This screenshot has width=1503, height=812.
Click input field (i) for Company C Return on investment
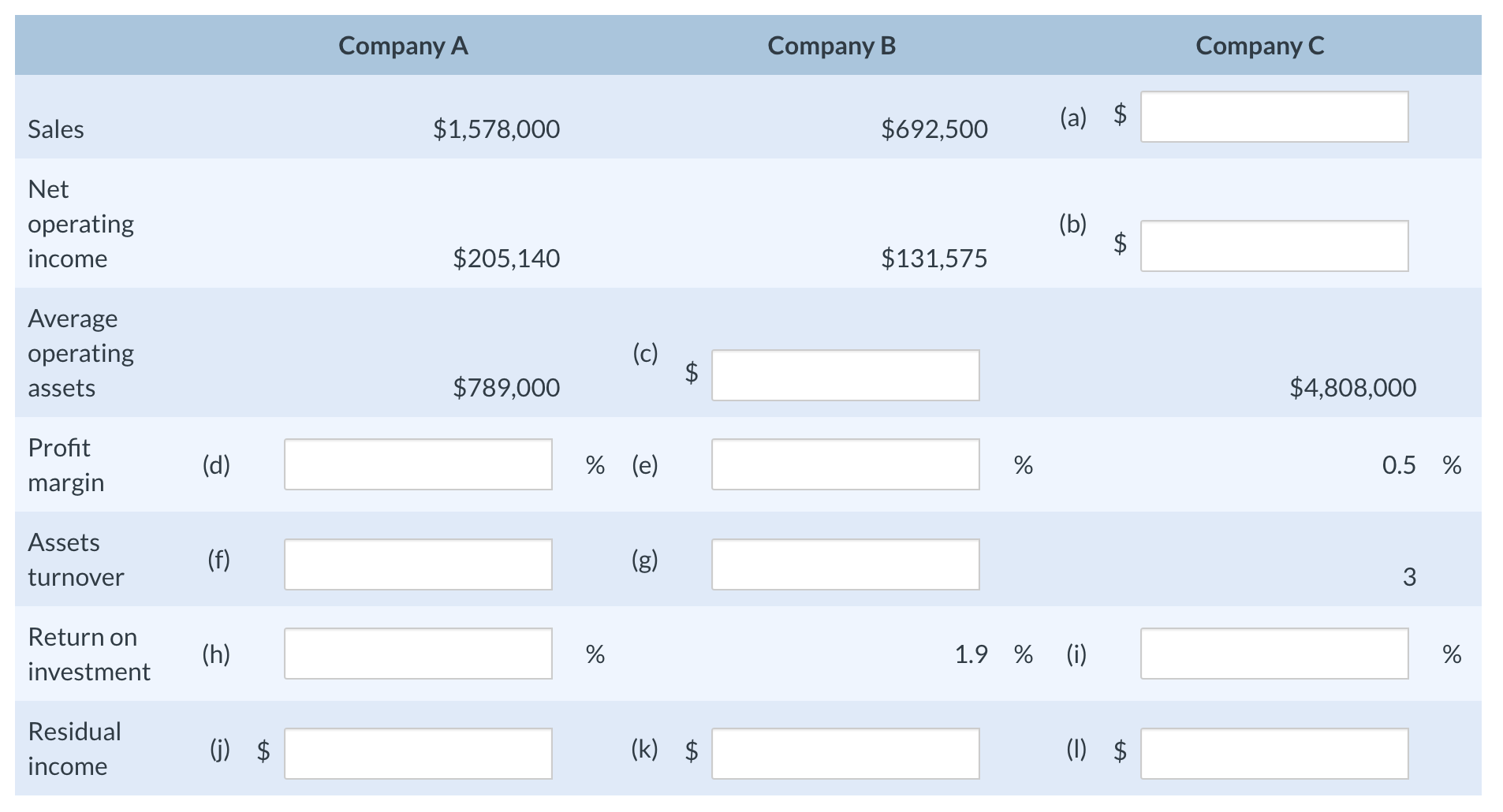point(1273,653)
